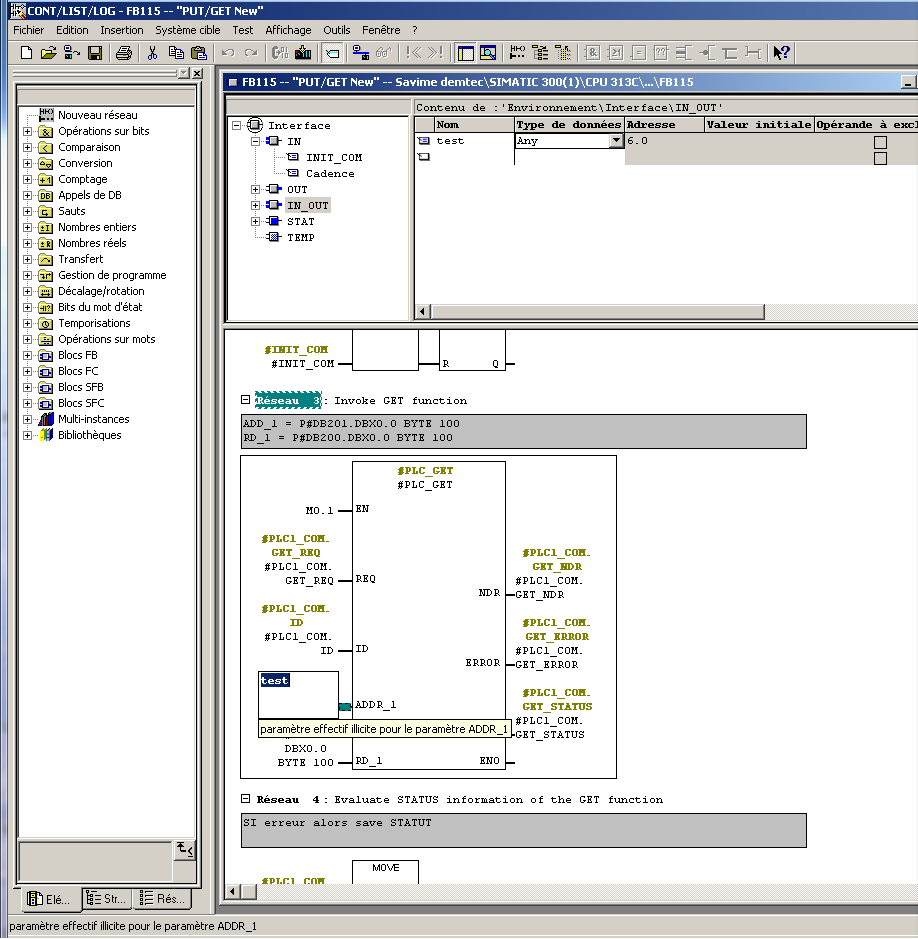Expand the OUT interface node

[256, 190]
